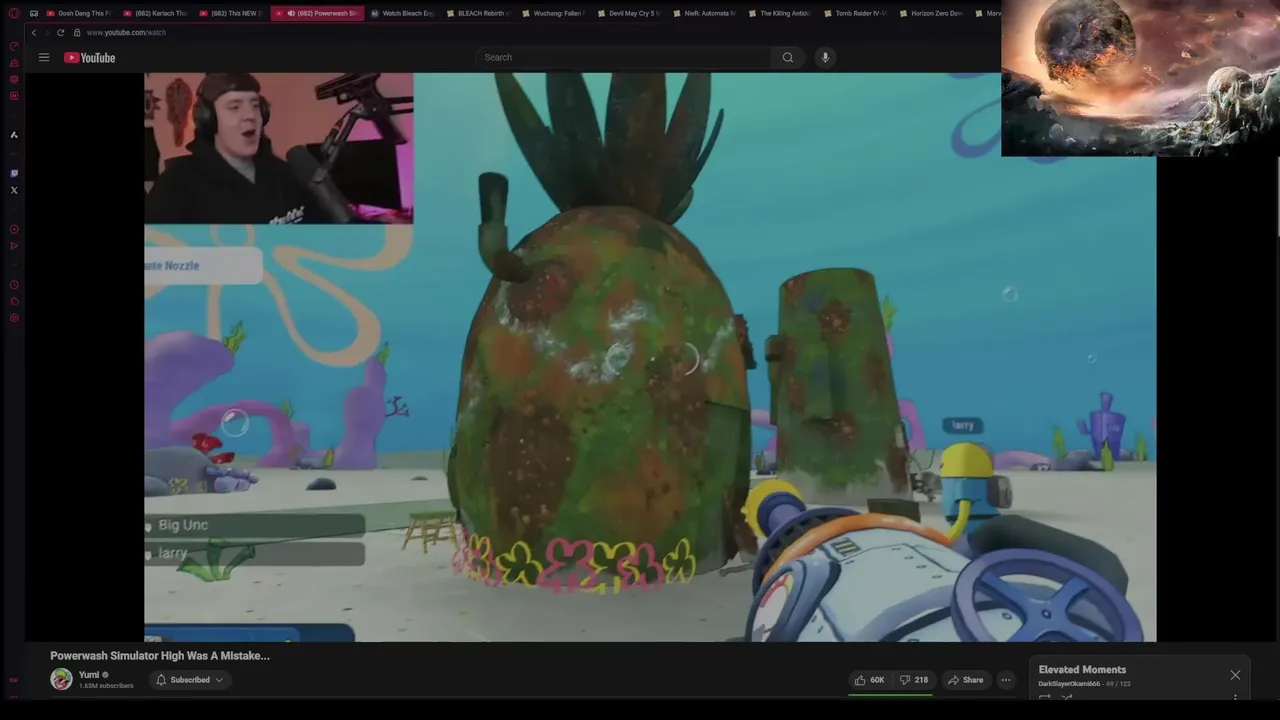The height and width of the screenshot is (720, 1280).
Task: Select the (682) Powerwash tab
Action: pos(316,13)
